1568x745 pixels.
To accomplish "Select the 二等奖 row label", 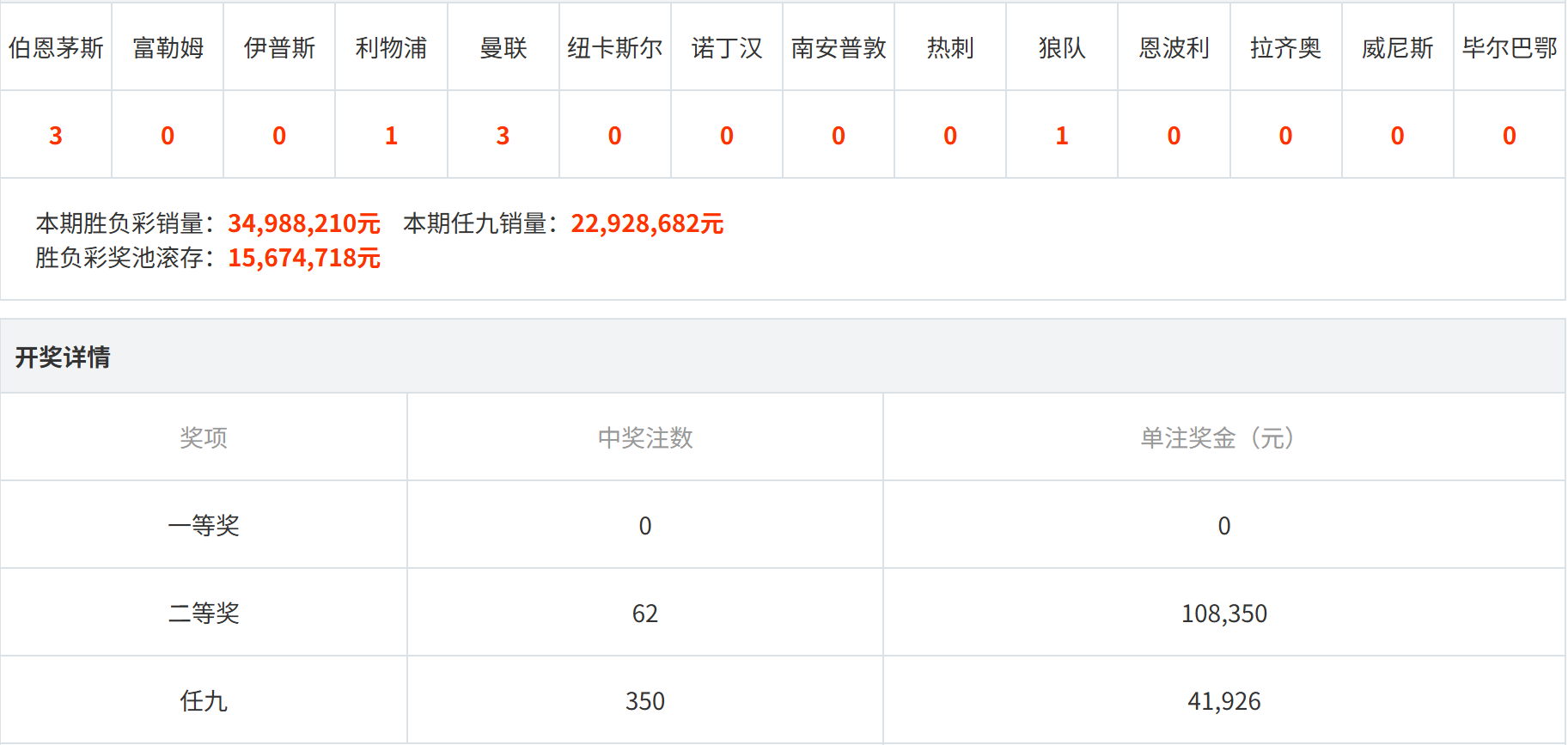I will tap(204, 613).
